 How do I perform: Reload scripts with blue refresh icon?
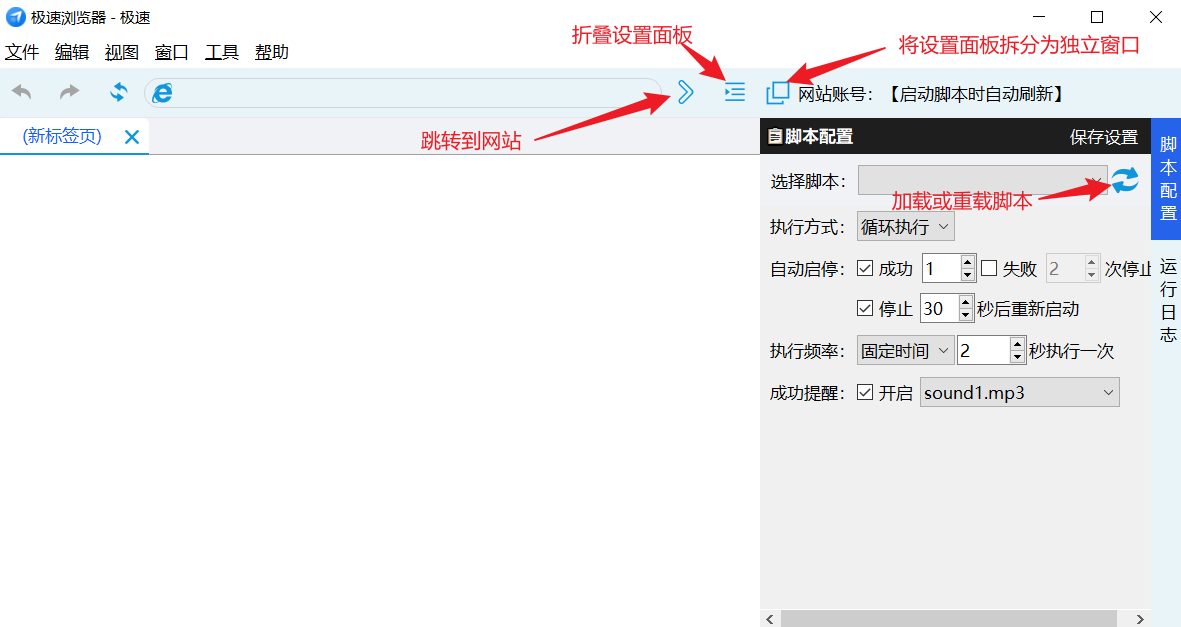point(1125,180)
